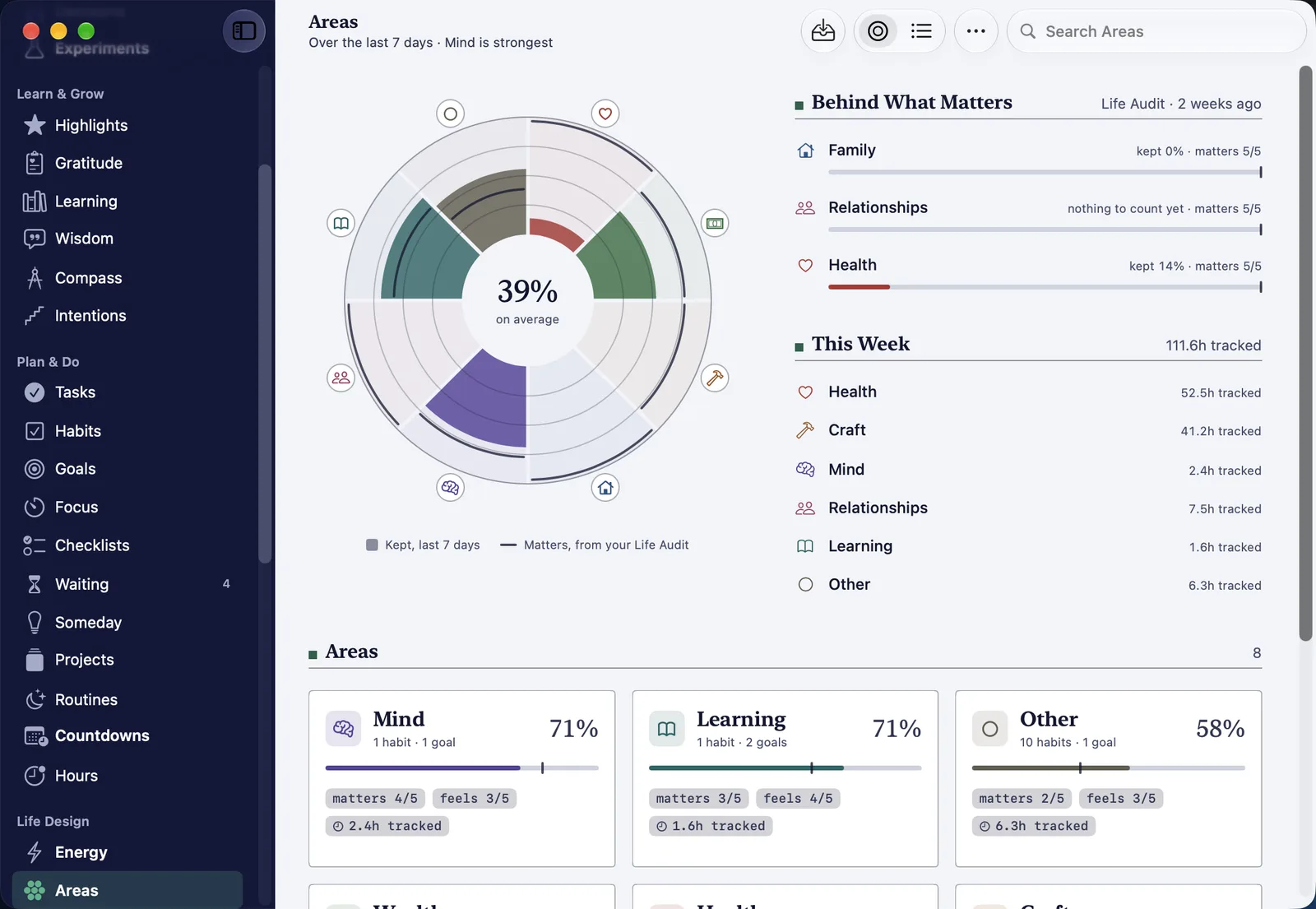The height and width of the screenshot is (909, 1316).
Task: Select the heart Health icon on wheel
Action: point(605,114)
